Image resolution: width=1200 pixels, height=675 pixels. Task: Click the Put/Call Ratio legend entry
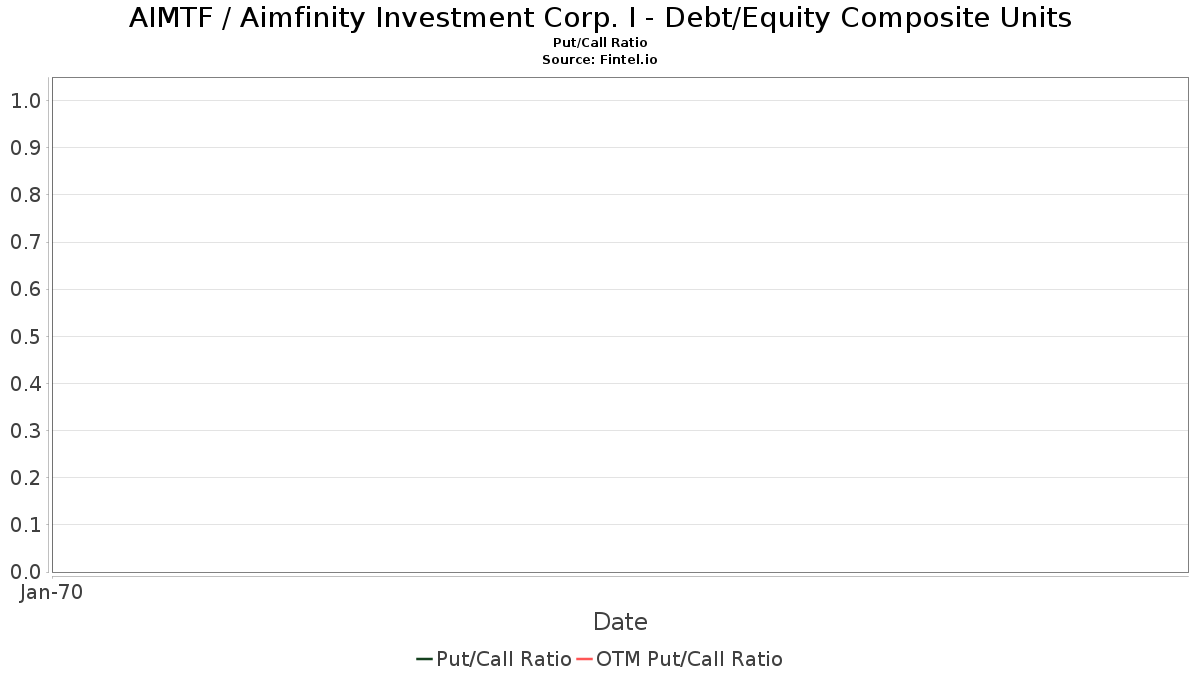tap(494, 659)
